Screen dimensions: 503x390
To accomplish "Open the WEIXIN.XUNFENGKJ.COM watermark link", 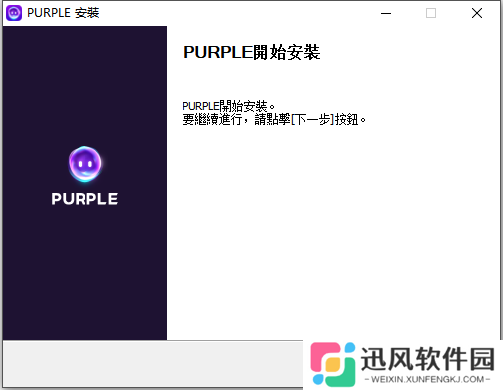I will pyautogui.click(x=428, y=379).
